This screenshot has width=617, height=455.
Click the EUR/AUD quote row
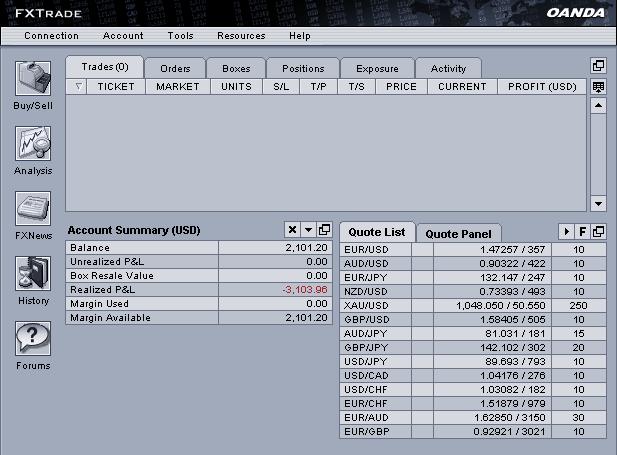pyautogui.click(x=473, y=418)
